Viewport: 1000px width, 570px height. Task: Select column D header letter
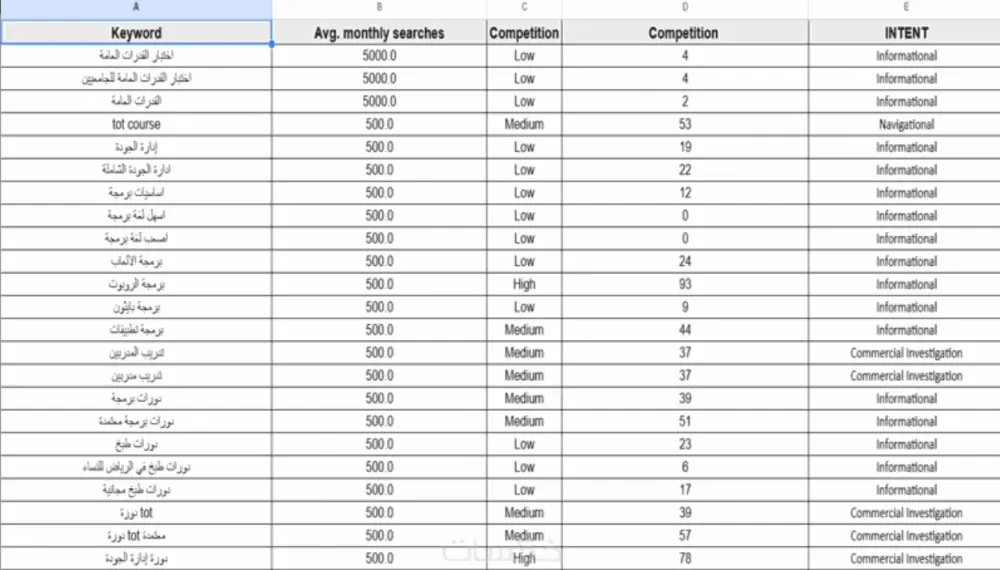pos(685,7)
